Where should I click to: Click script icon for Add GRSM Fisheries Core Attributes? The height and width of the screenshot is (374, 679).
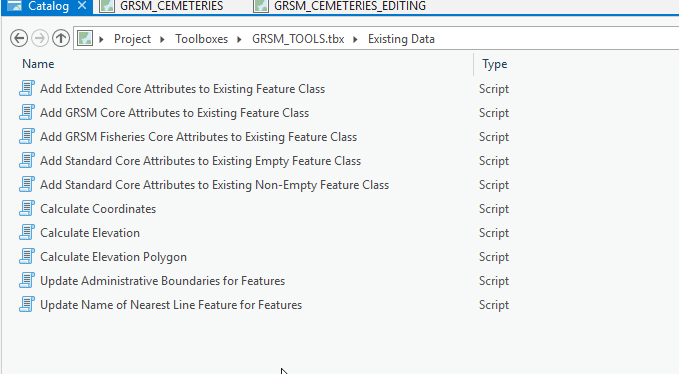[27, 136]
